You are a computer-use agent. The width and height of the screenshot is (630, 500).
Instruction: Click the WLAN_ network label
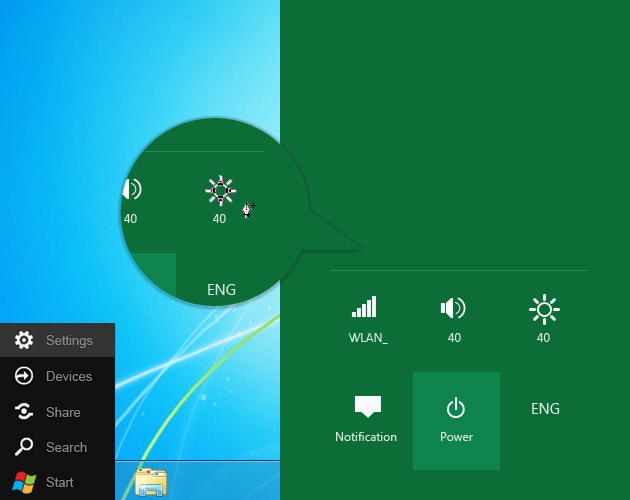368,338
